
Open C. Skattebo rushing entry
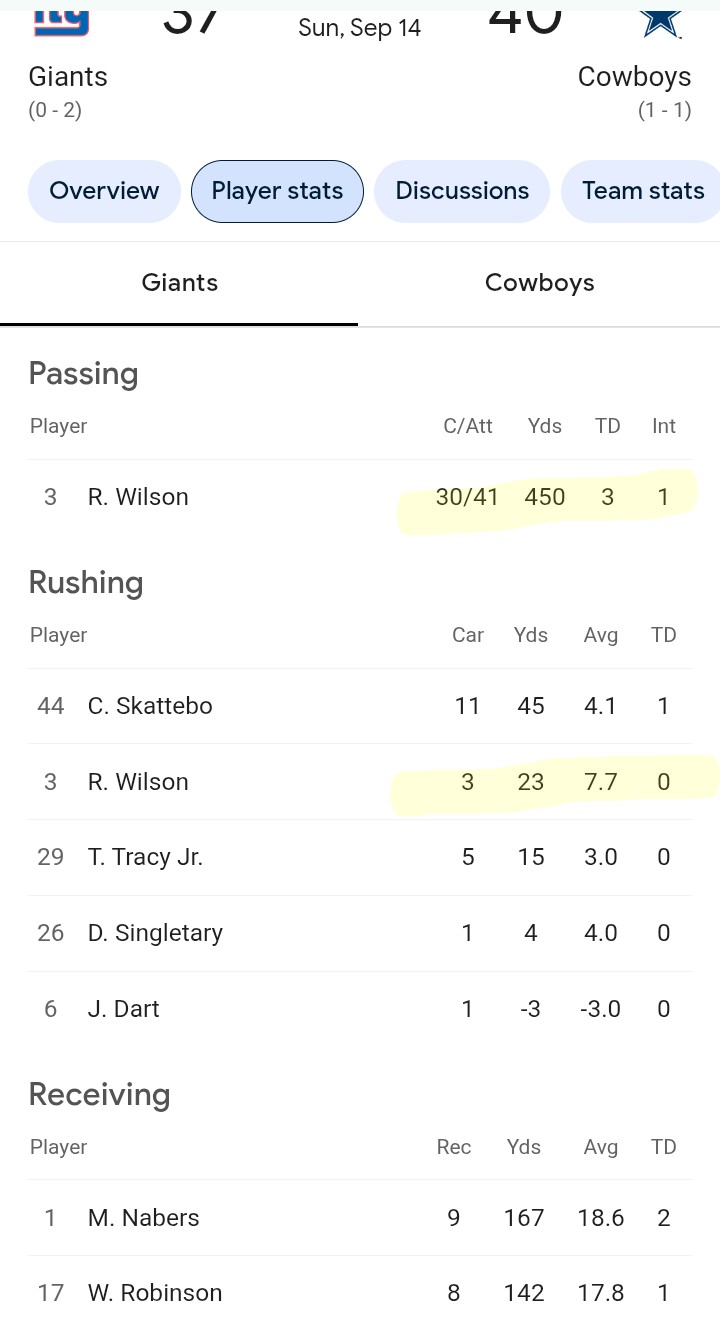(360, 706)
